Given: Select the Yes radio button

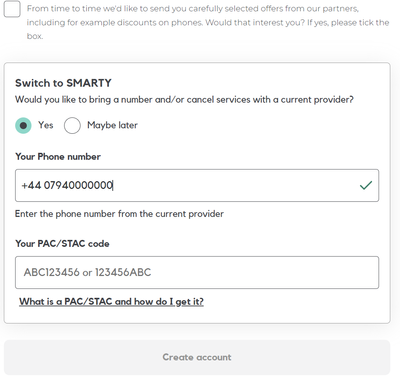Looking at the screenshot, I should [x=23, y=126].
